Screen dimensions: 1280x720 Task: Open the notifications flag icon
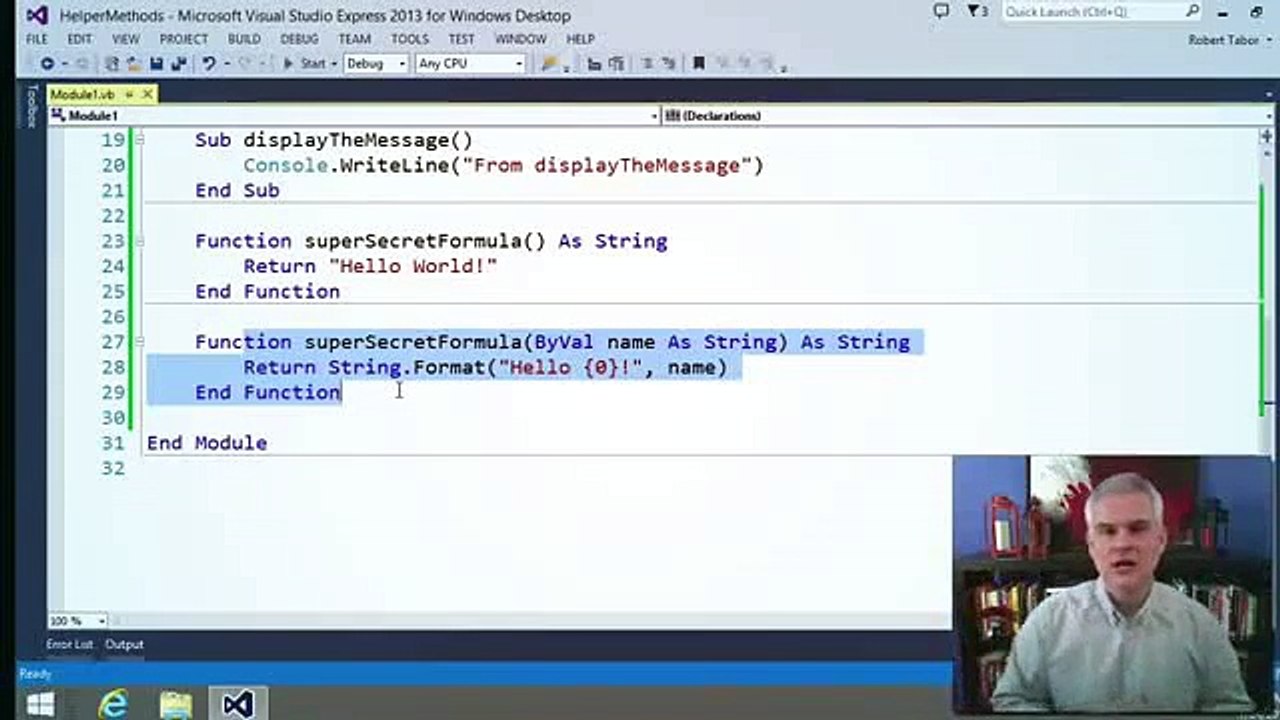tap(976, 12)
